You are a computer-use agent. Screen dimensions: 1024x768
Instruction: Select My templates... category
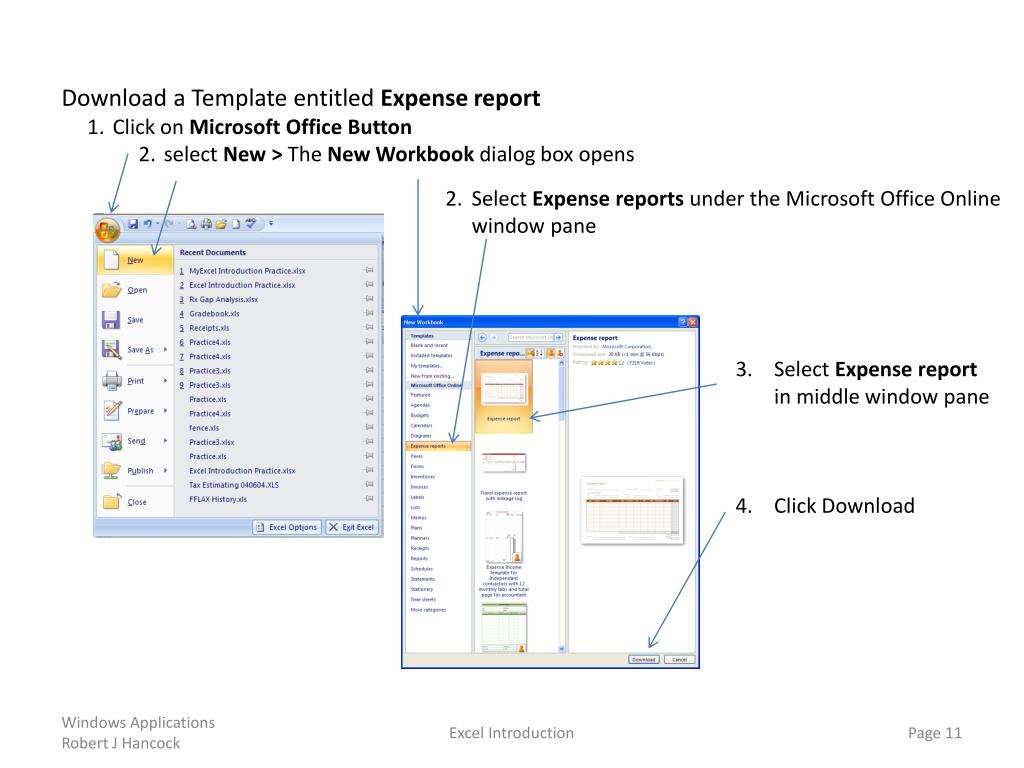point(426,366)
